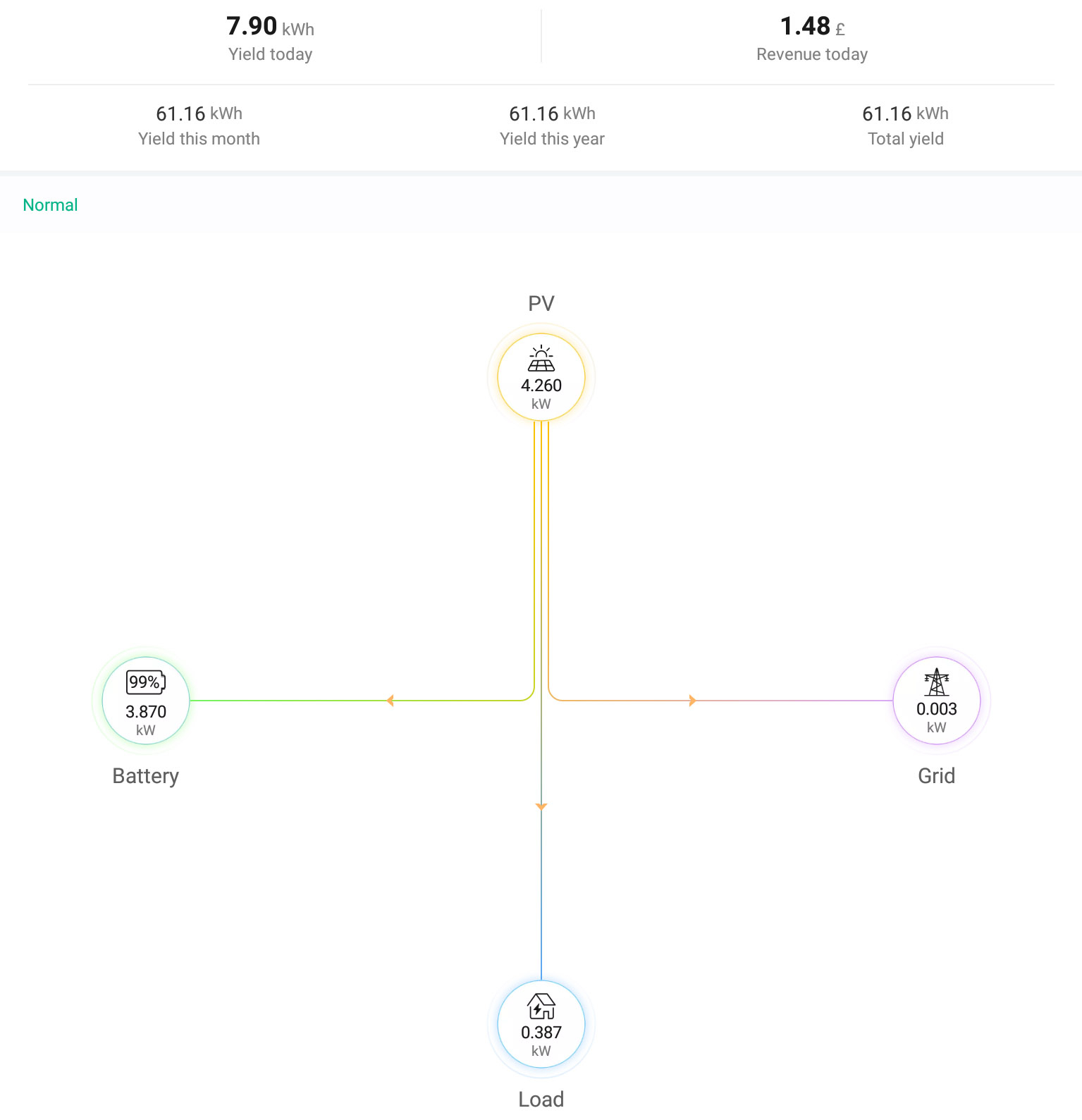The height and width of the screenshot is (1120, 1082).
Task: Click the orange arrow toward Battery
Action: [x=390, y=701]
